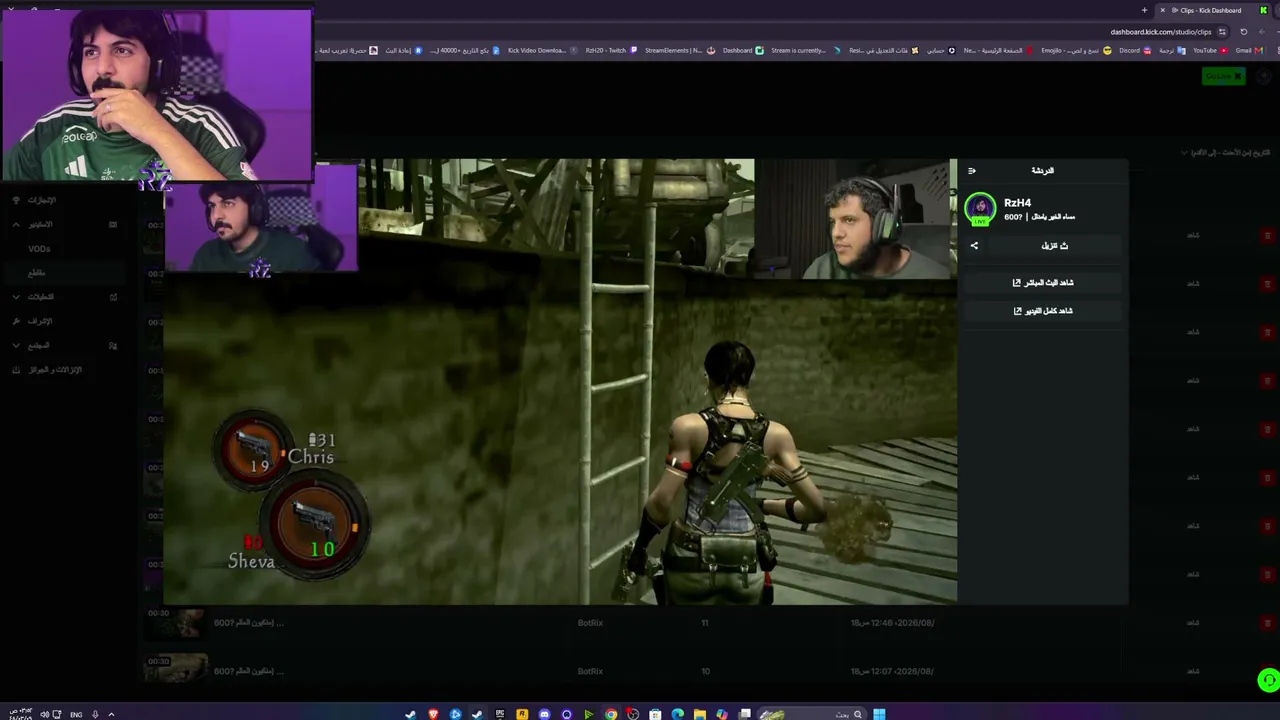Viewport: 1280px width, 720px height.
Task: Show hidden system tray icons
Action: [111, 714]
